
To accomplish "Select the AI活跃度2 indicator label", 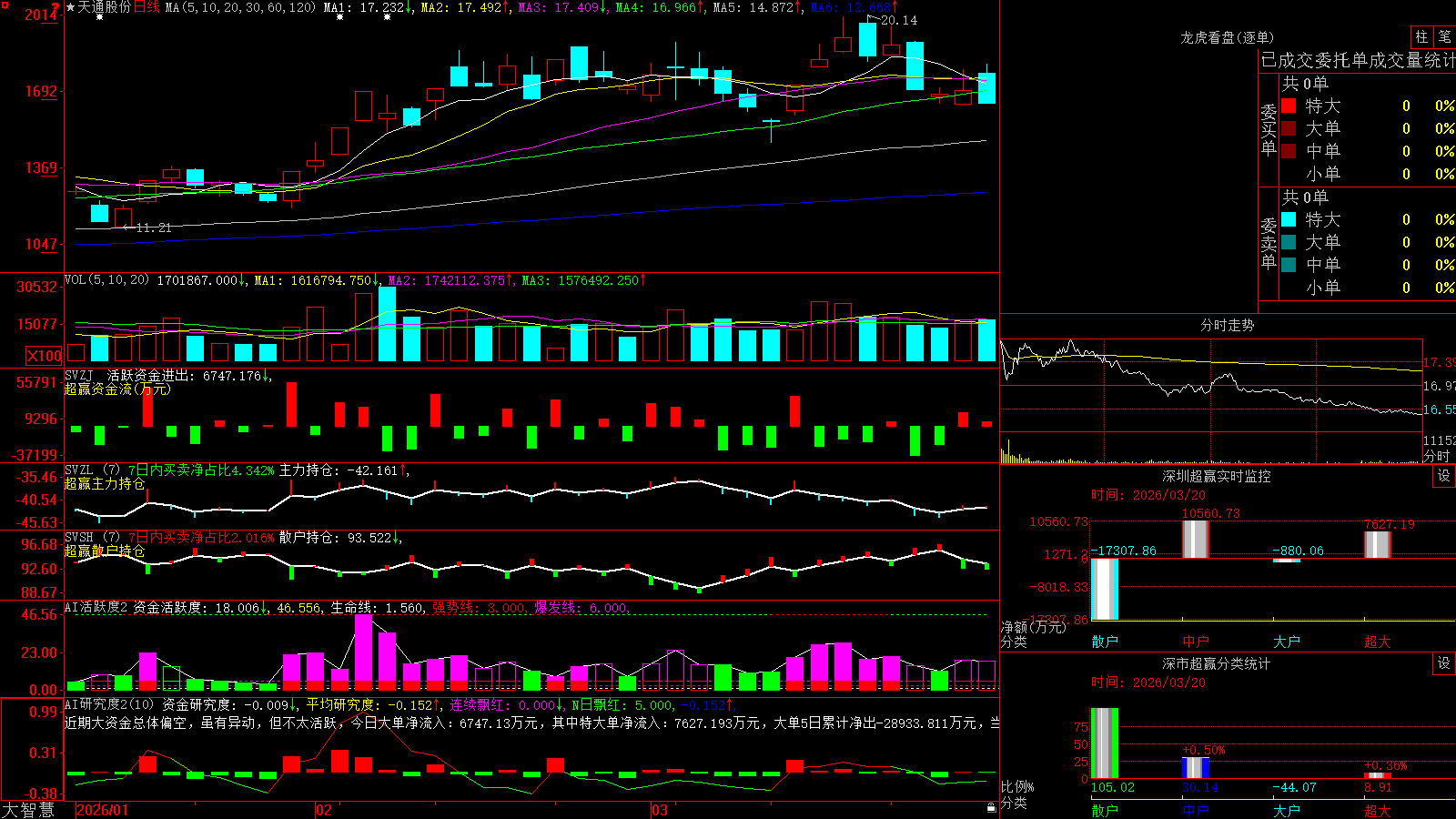I will (x=96, y=607).
